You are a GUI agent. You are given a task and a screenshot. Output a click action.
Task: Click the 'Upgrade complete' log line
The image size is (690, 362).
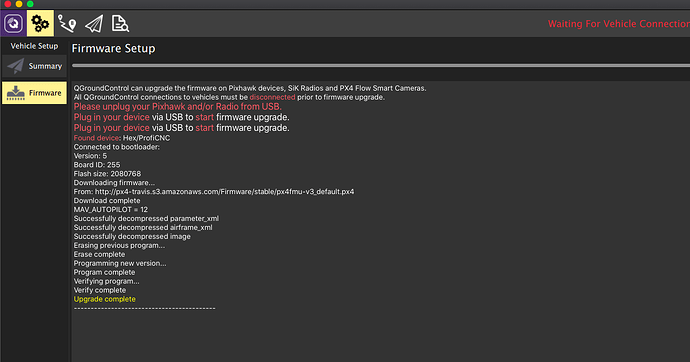[x=105, y=299]
